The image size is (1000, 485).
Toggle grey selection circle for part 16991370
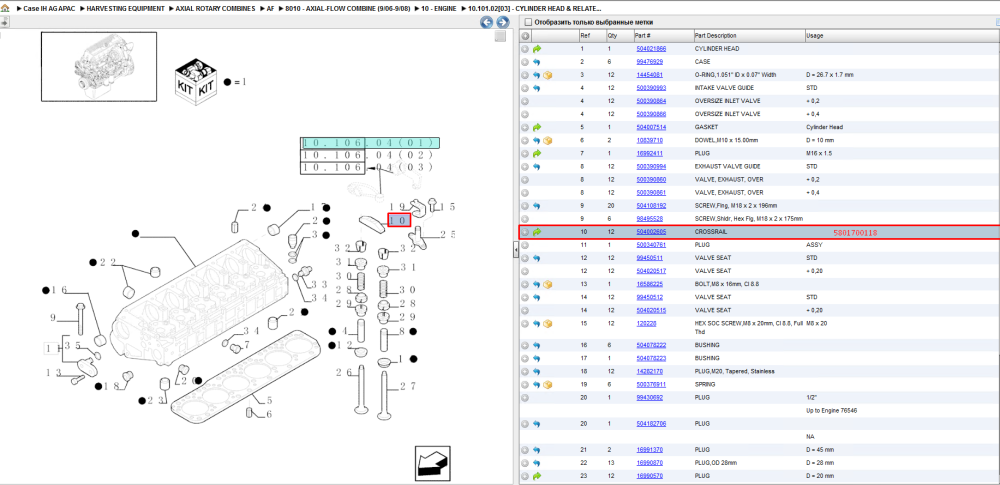point(525,450)
